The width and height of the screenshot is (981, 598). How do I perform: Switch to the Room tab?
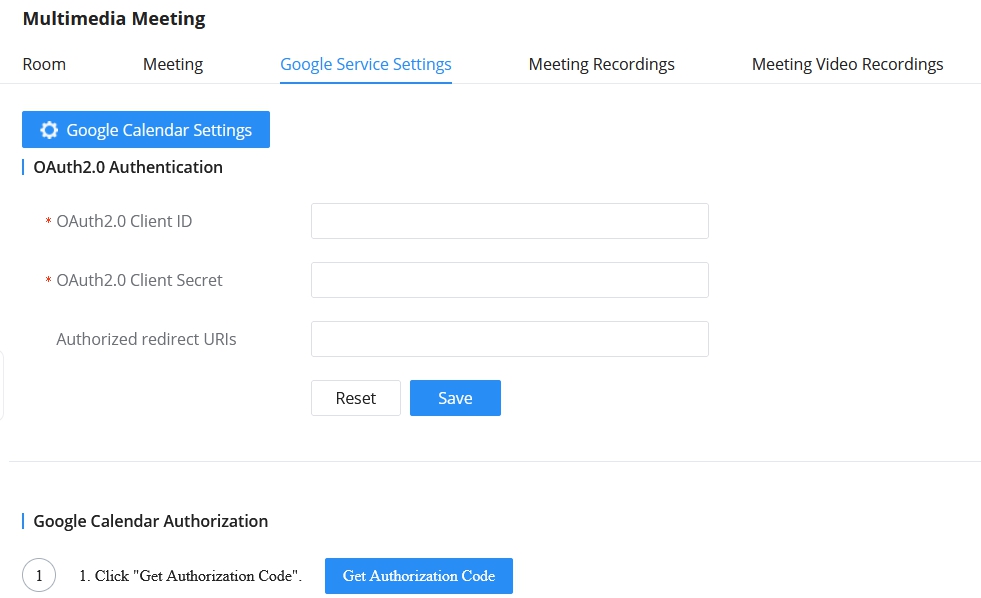tap(44, 64)
